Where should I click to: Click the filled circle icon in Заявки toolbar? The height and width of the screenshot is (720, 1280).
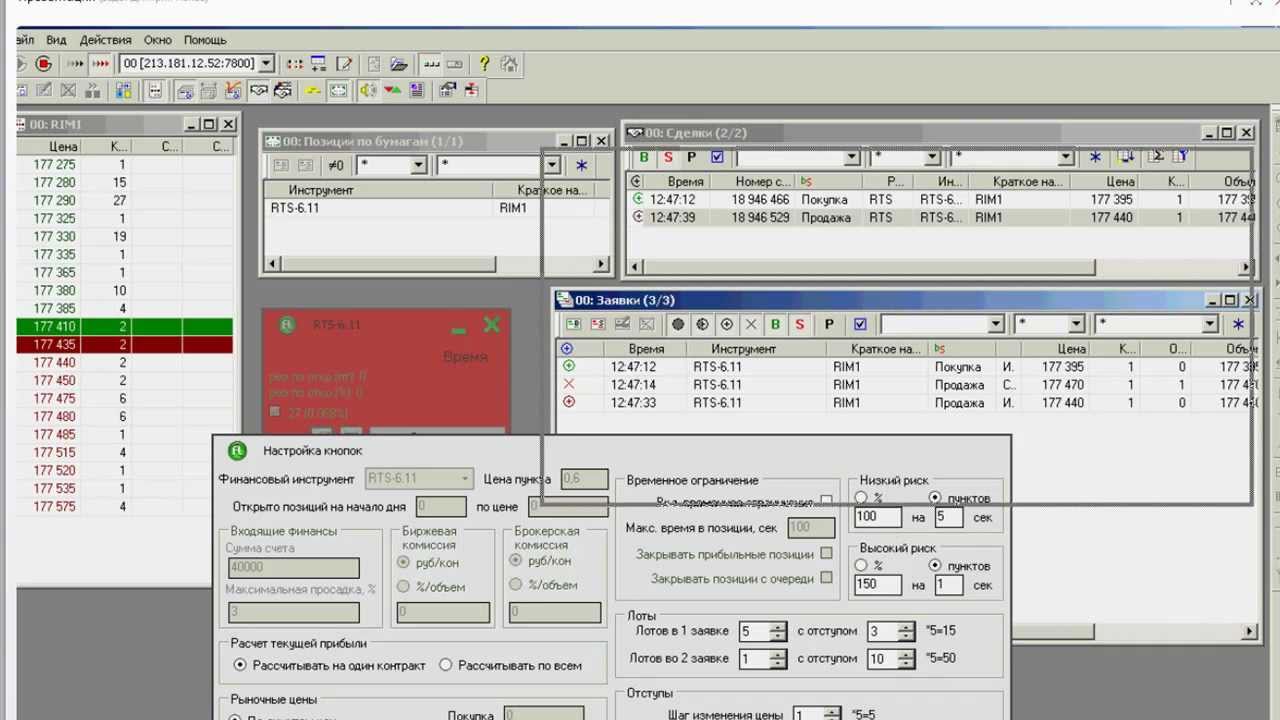(678, 324)
